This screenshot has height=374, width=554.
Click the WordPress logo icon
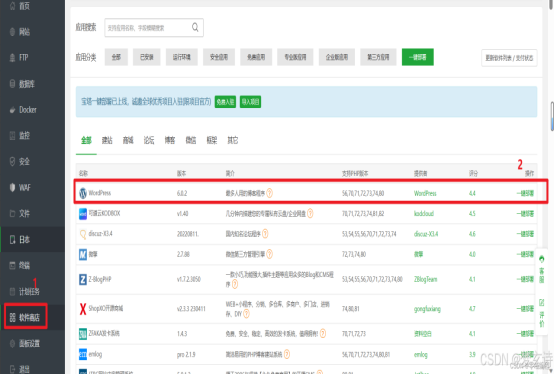pyautogui.click(x=83, y=193)
